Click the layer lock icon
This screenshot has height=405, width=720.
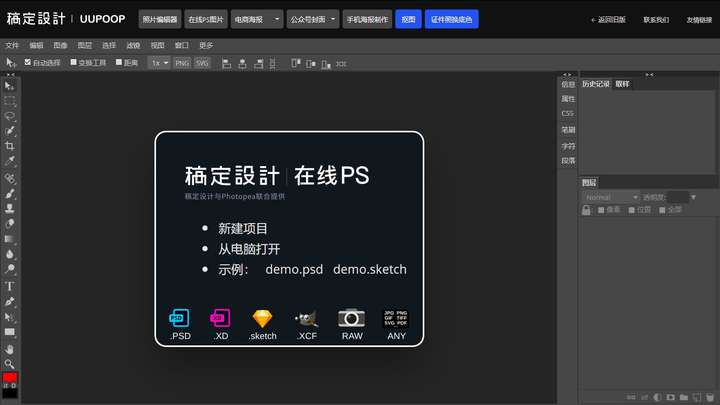click(586, 210)
